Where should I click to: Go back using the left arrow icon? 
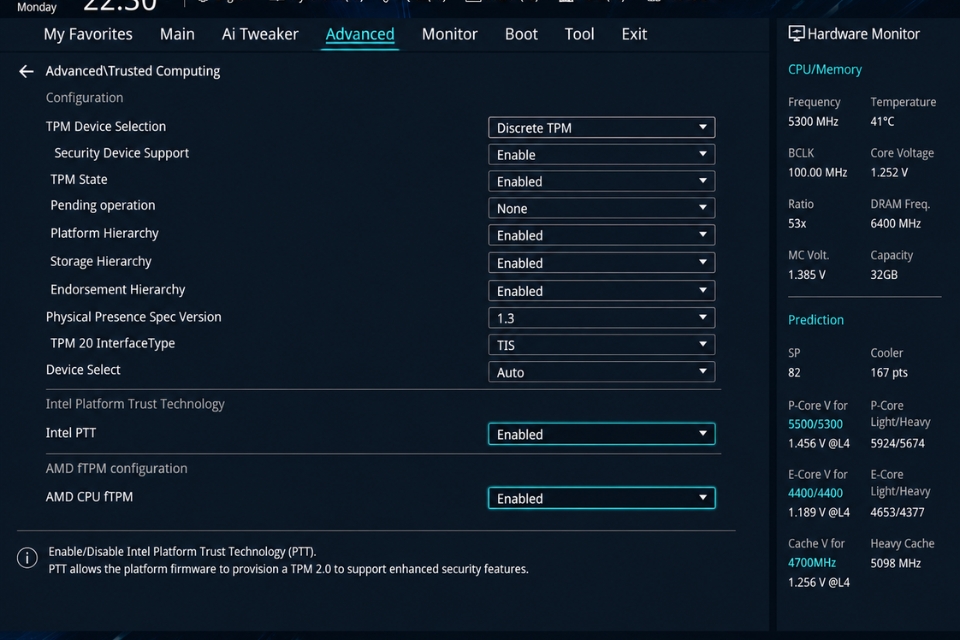point(26,72)
